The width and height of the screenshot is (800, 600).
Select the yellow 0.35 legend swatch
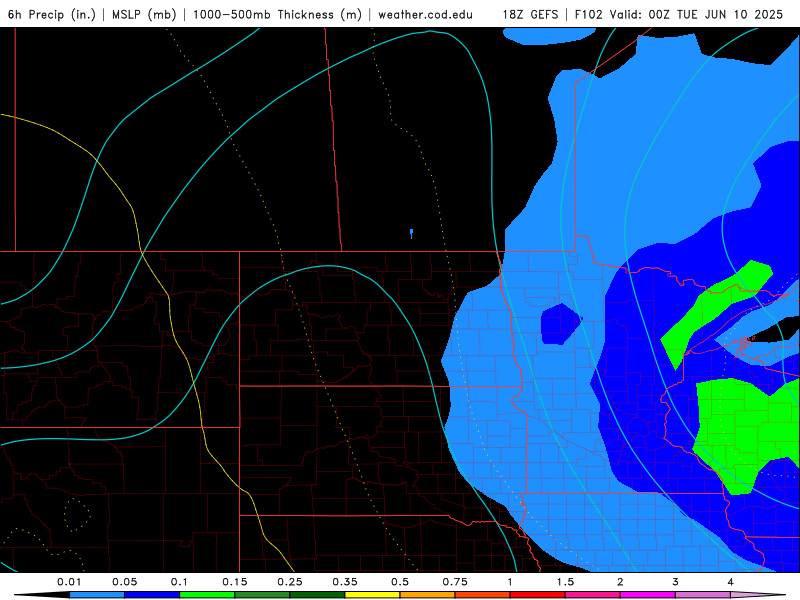[372, 595]
